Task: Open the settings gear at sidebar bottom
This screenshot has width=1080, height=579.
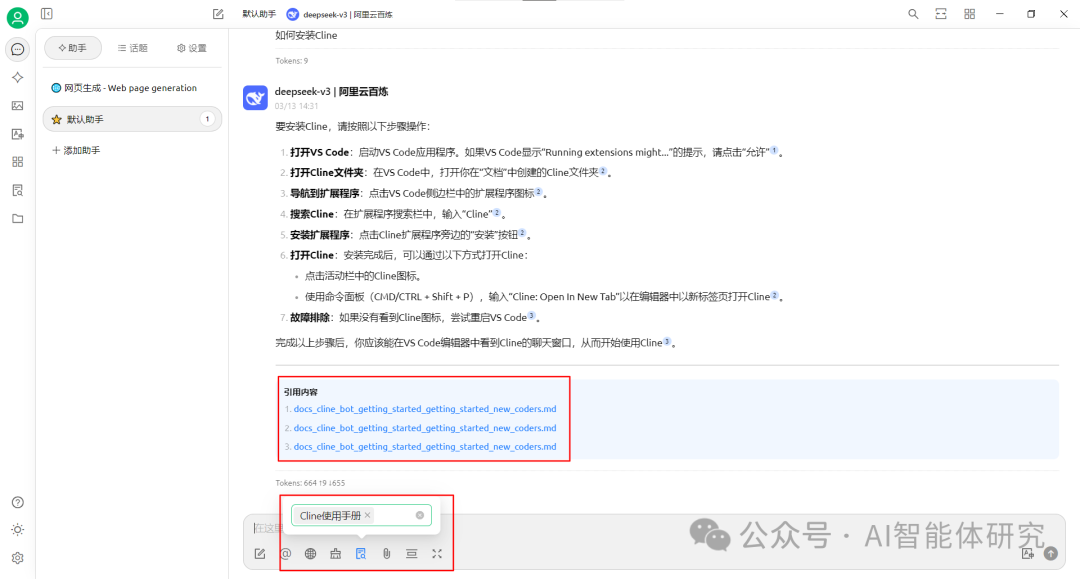Action: 18,558
